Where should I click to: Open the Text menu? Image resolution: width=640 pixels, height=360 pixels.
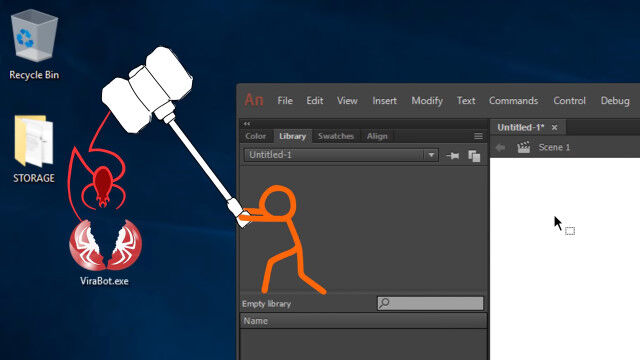click(x=466, y=101)
